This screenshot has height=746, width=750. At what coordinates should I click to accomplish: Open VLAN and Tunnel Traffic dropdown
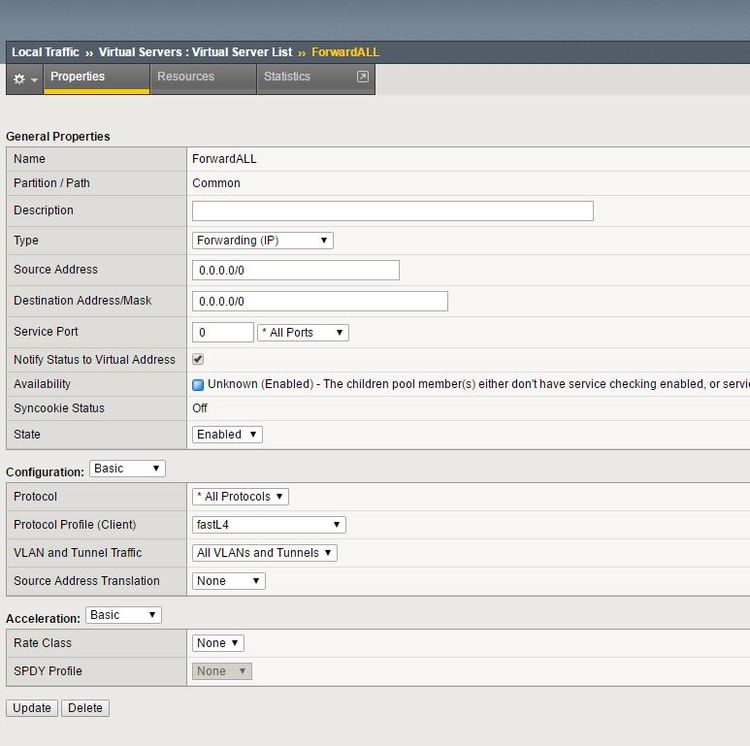pyautogui.click(x=265, y=552)
